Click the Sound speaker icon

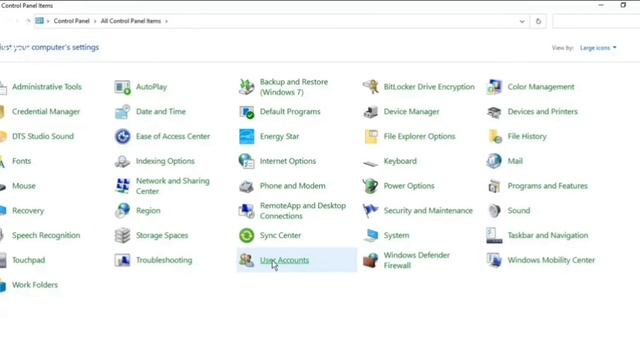(x=494, y=211)
